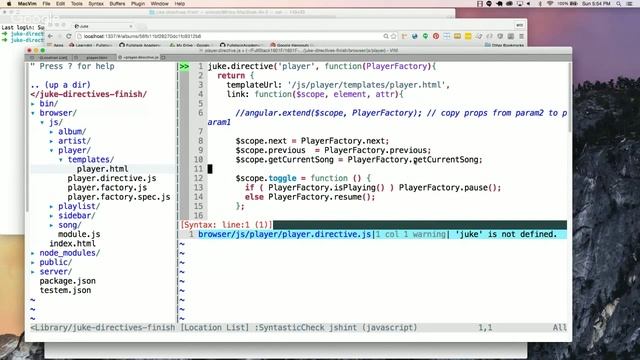Reload the page in Chrome
The width and height of the screenshot is (640, 360).
click(69, 36)
